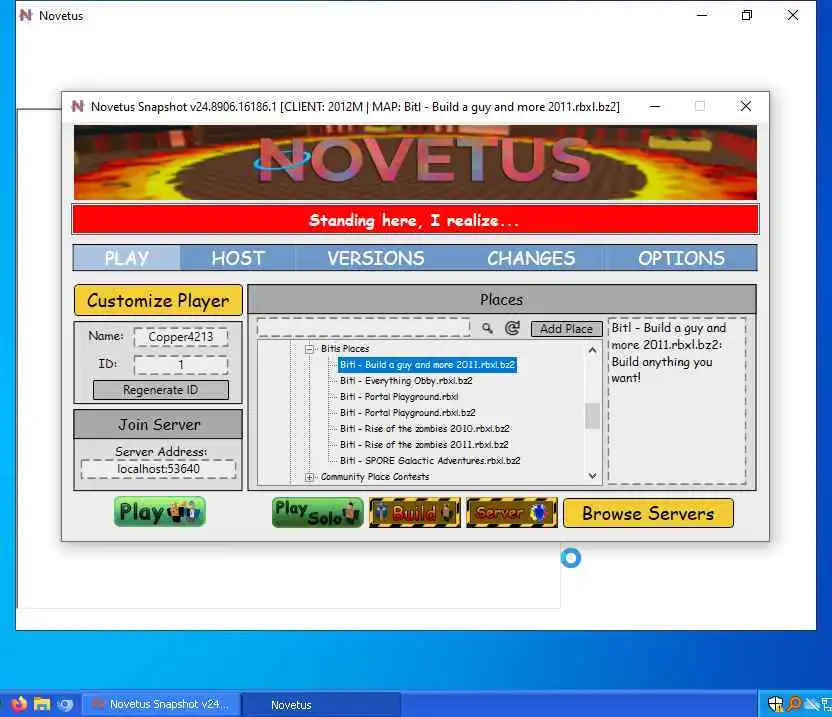This screenshot has width=832, height=717.
Task: Select 'Bitl - Rise of the zombies 2011.rbxl.bz2'
Action: click(x=424, y=445)
